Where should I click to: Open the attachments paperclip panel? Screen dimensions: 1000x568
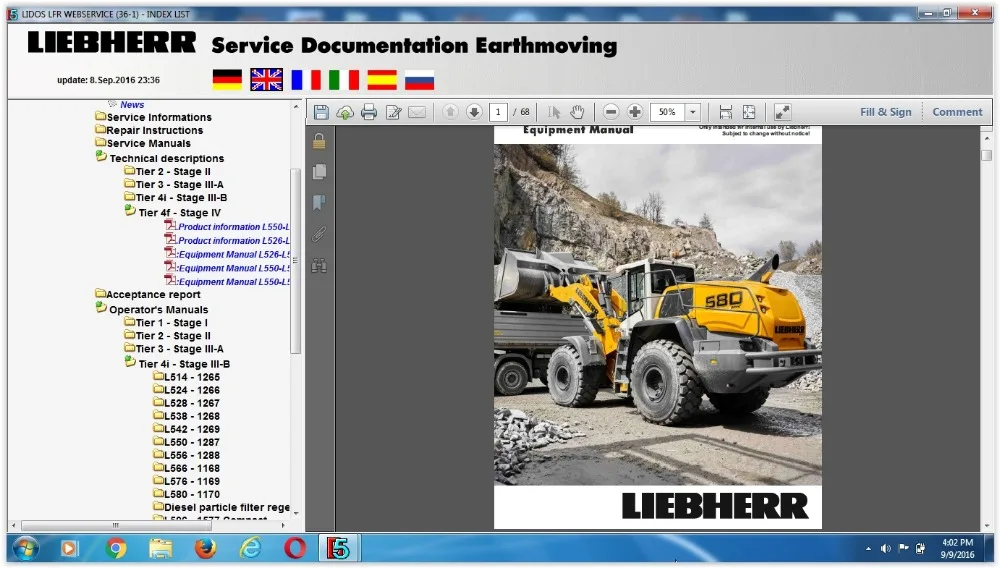319,235
